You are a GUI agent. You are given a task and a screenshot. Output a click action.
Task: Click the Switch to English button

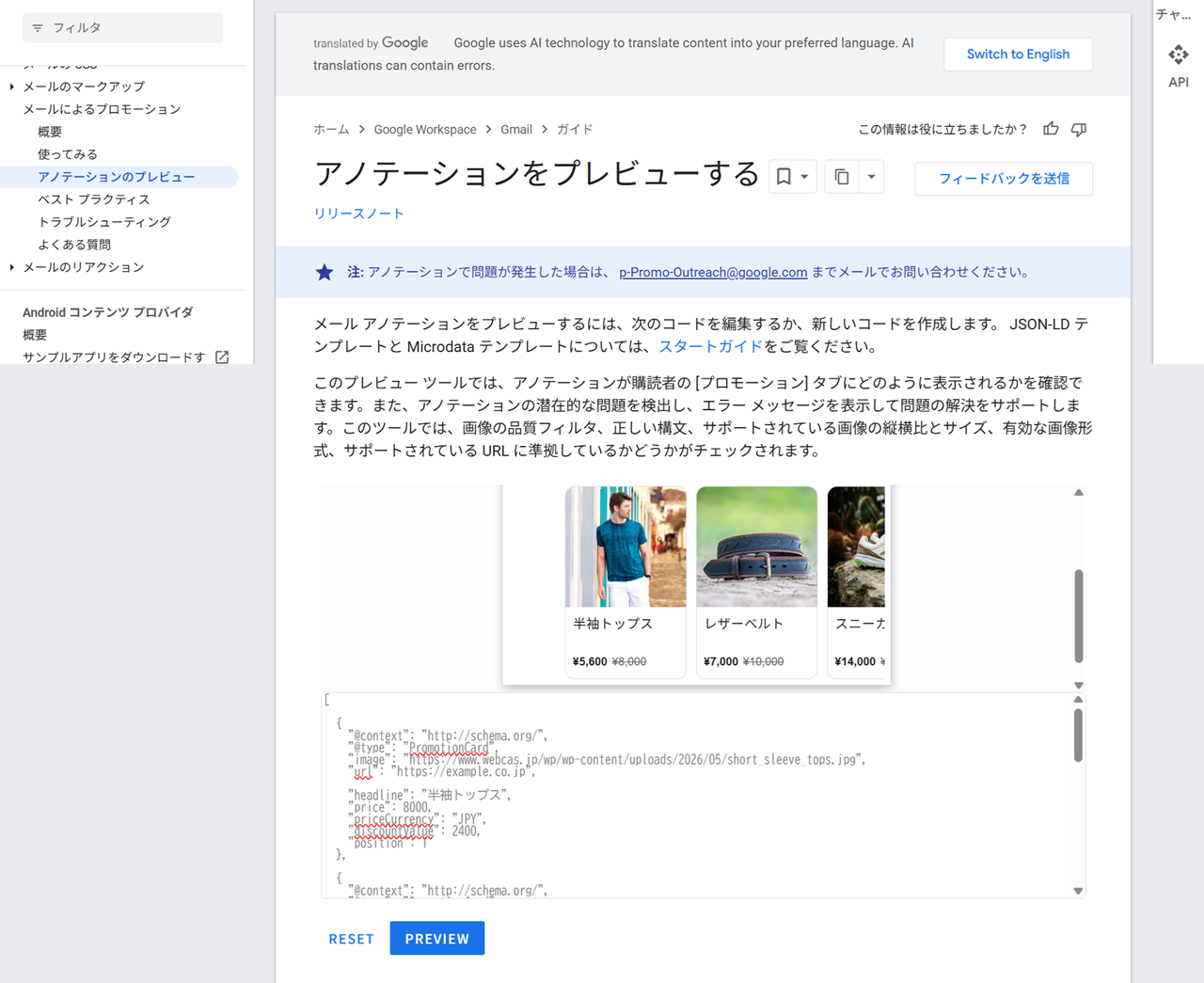tap(1018, 55)
